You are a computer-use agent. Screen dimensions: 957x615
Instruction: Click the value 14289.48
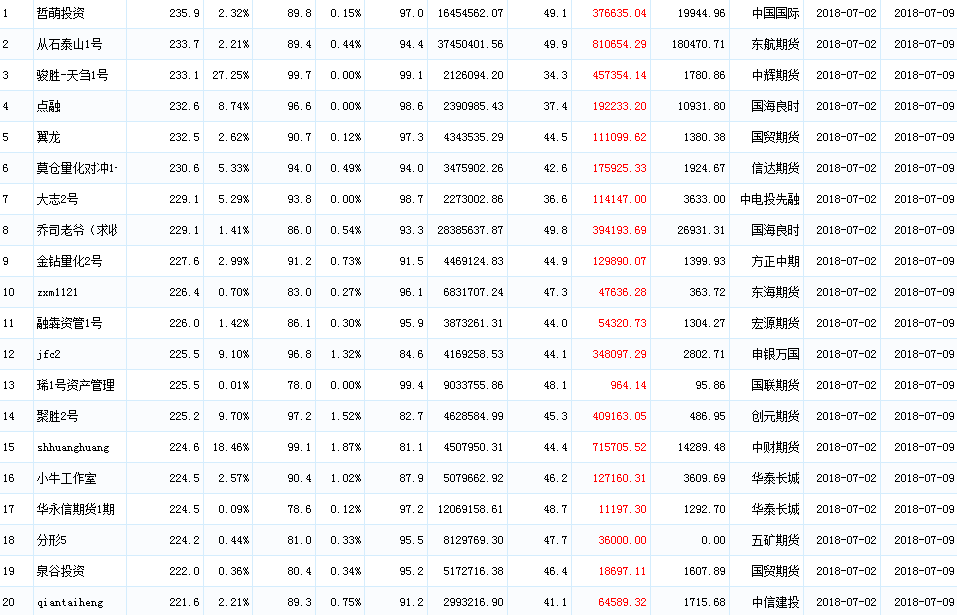tap(702, 447)
